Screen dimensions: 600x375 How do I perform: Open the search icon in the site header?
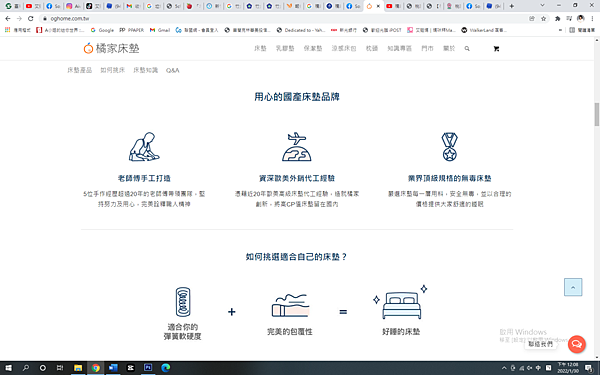point(467,49)
